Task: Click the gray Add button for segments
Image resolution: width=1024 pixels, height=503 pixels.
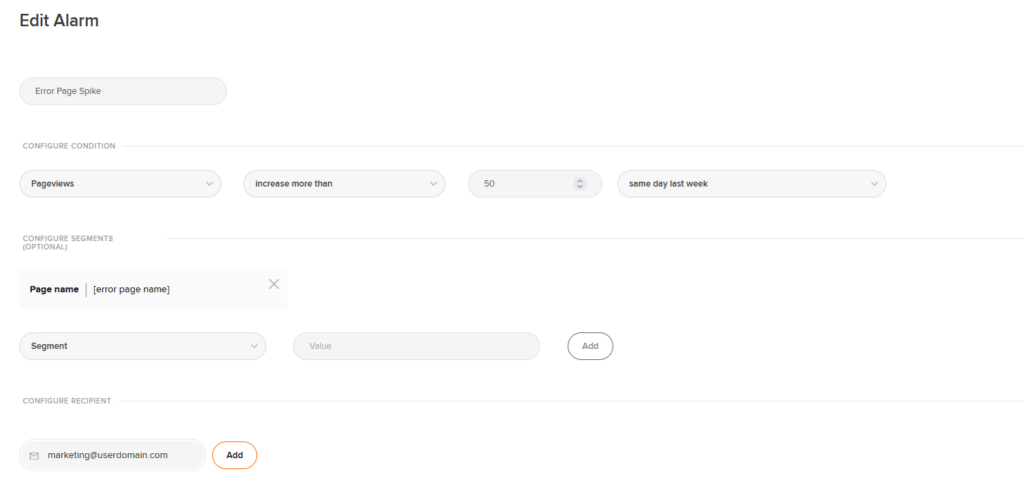Action: click(x=590, y=346)
